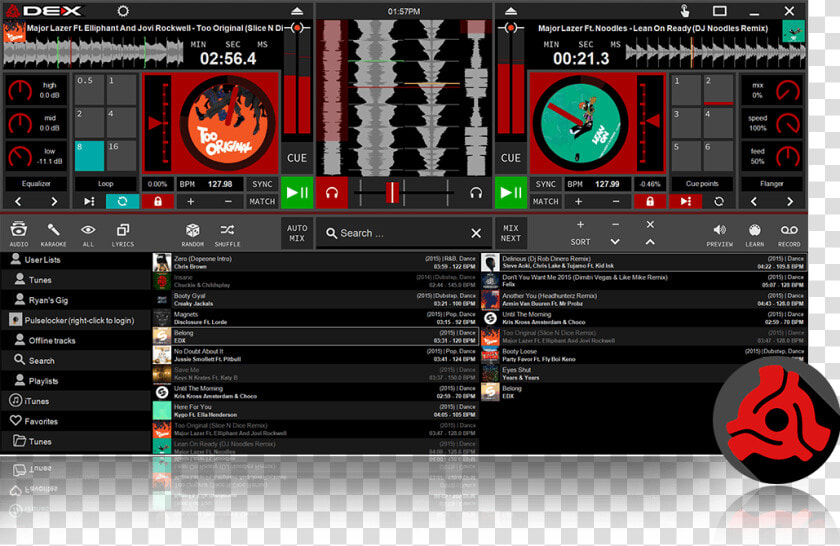Move sort selection up with chevron
Screen dimensions: 840x546
pos(650,242)
